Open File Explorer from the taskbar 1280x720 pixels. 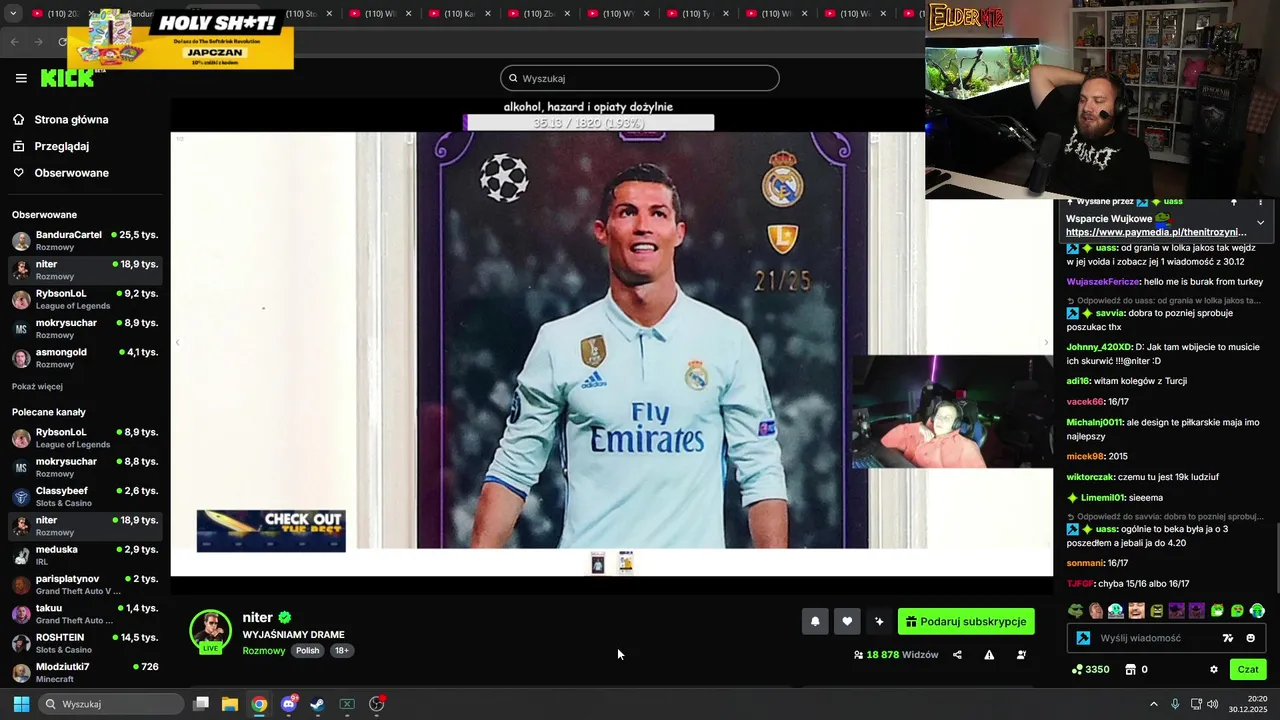229,704
